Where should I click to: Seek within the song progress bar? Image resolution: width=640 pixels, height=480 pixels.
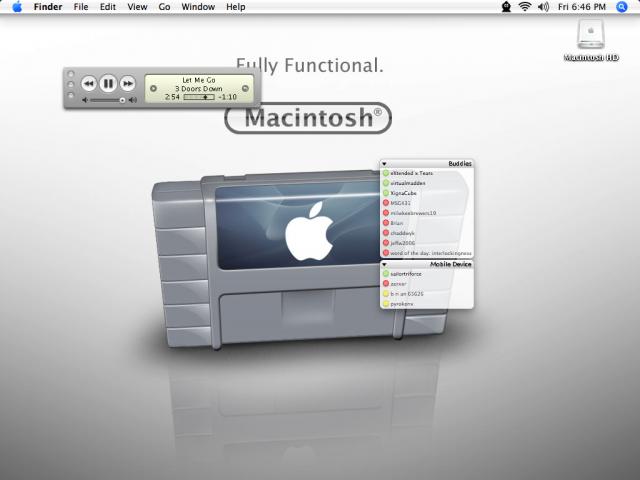point(199,97)
